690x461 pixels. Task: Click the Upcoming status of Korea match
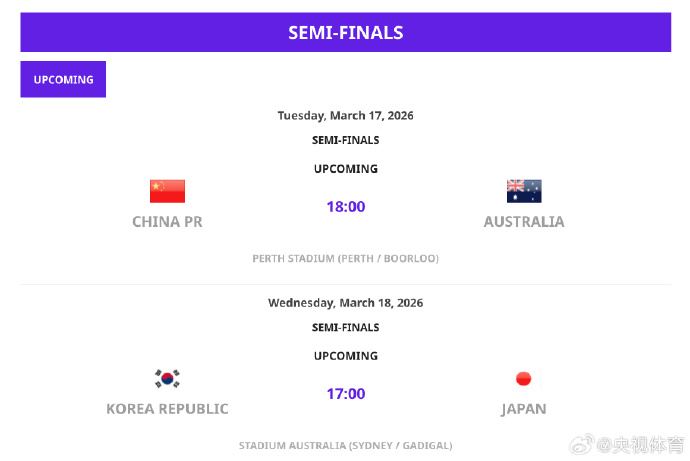pyautogui.click(x=346, y=356)
